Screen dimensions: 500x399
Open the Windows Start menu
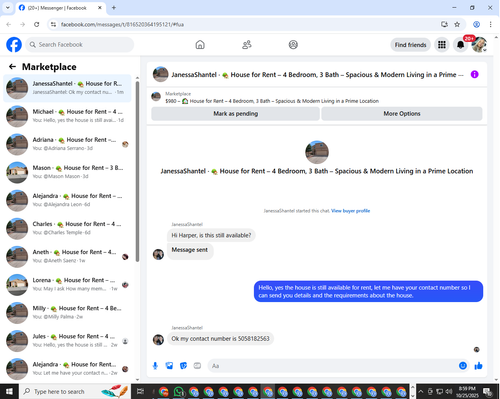coord(9,391)
